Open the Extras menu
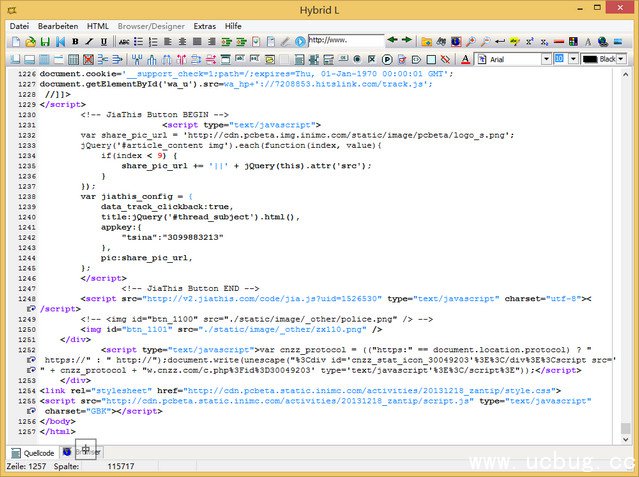 (204, 25)
